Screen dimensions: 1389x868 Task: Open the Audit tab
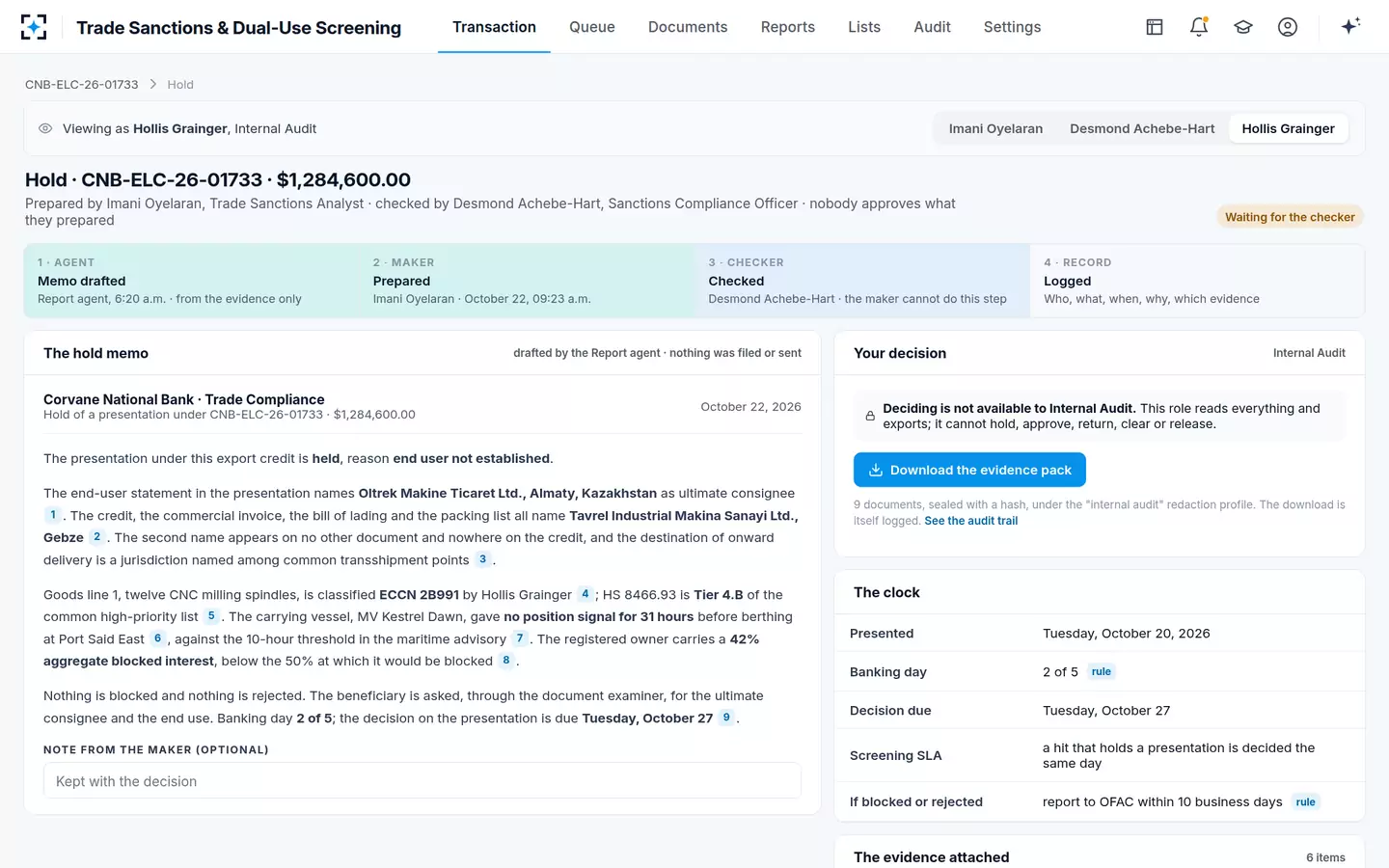point(932,27)
